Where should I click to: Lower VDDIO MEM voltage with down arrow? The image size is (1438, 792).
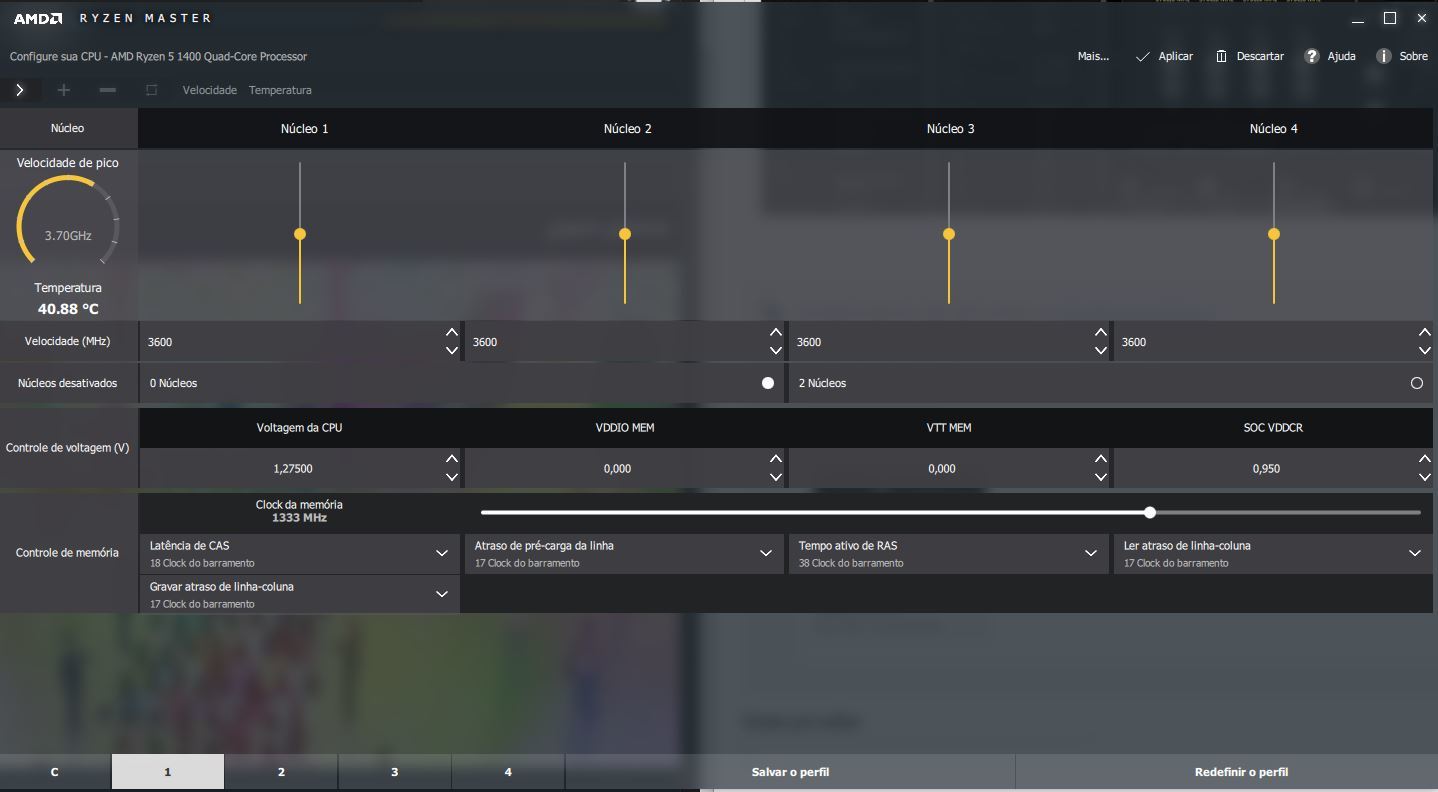tap(776, 477)
